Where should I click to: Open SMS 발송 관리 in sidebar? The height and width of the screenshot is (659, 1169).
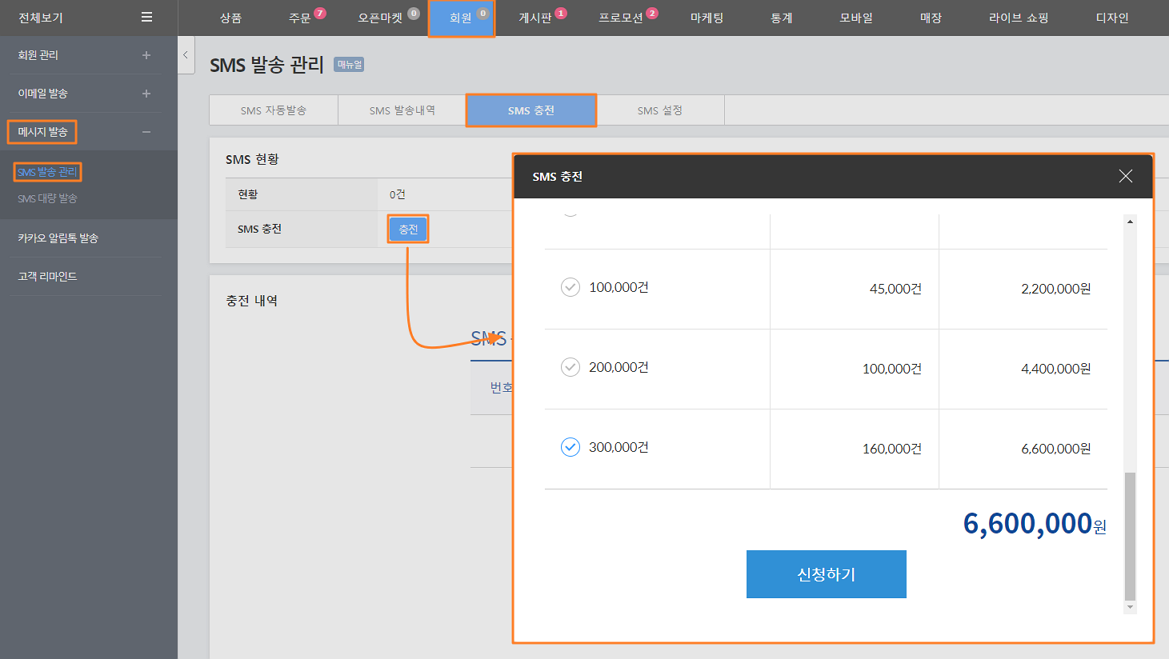pyautogui.click(x=47, y=172)
